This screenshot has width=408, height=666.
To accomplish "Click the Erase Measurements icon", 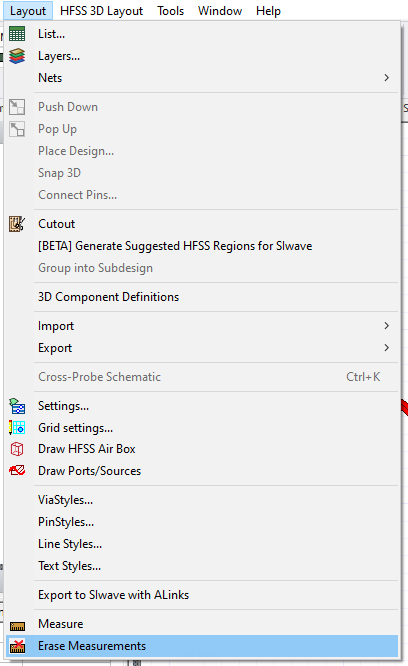I will tap(17, 646).
